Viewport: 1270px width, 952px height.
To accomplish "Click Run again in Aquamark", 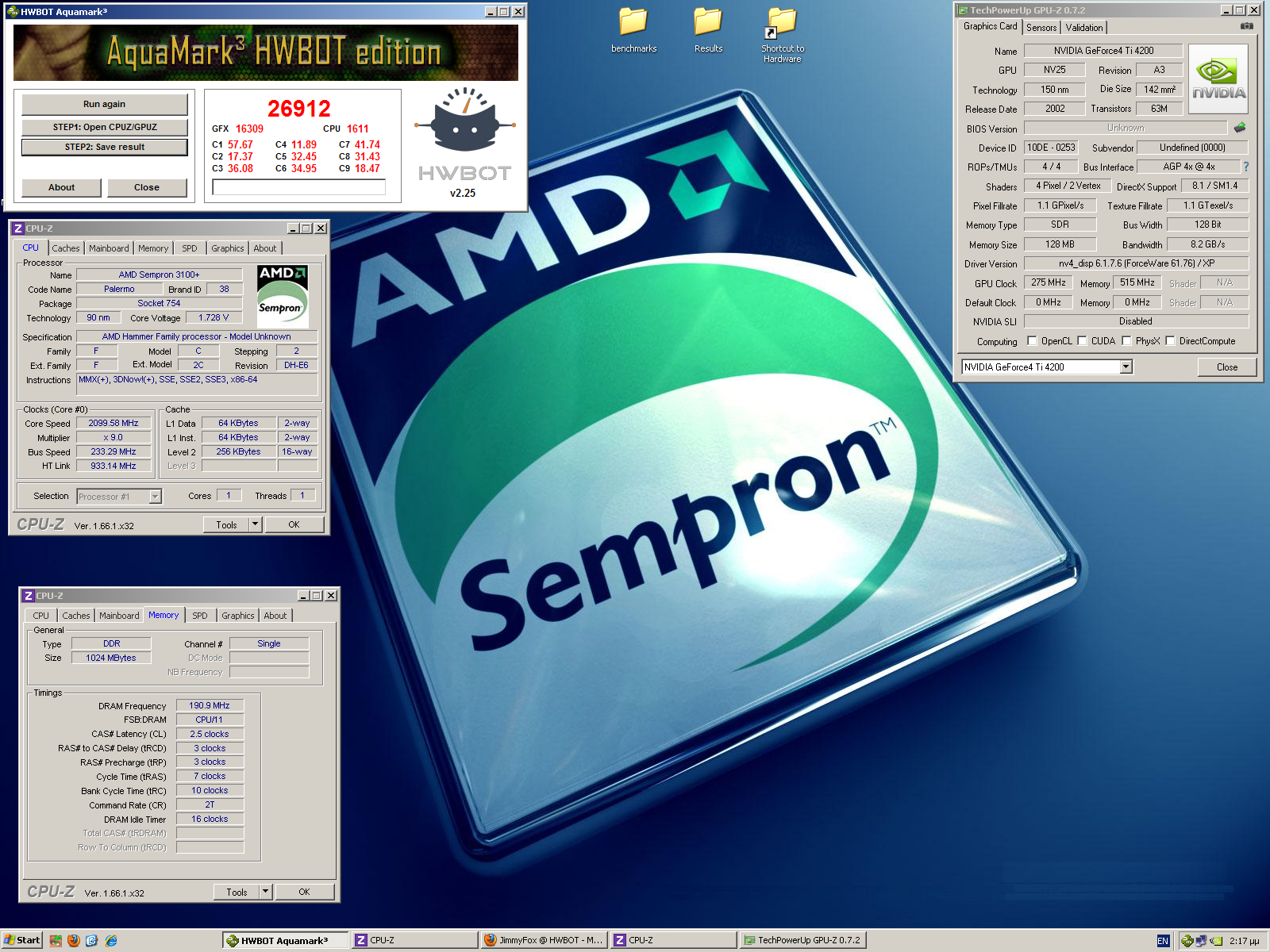I will point(104,104).
